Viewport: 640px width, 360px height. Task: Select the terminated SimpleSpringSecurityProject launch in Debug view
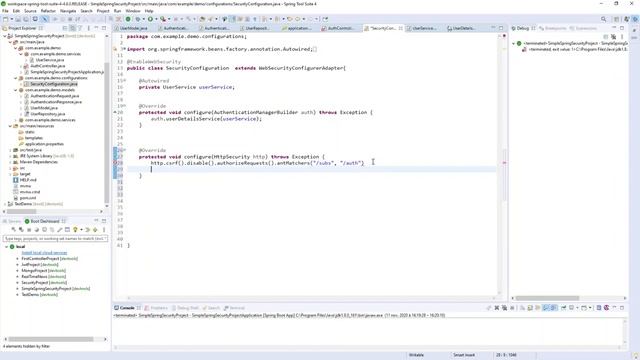[x=576, y=43]
